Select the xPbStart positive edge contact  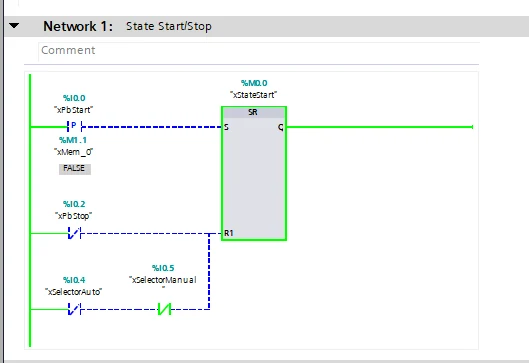(75, 127)
